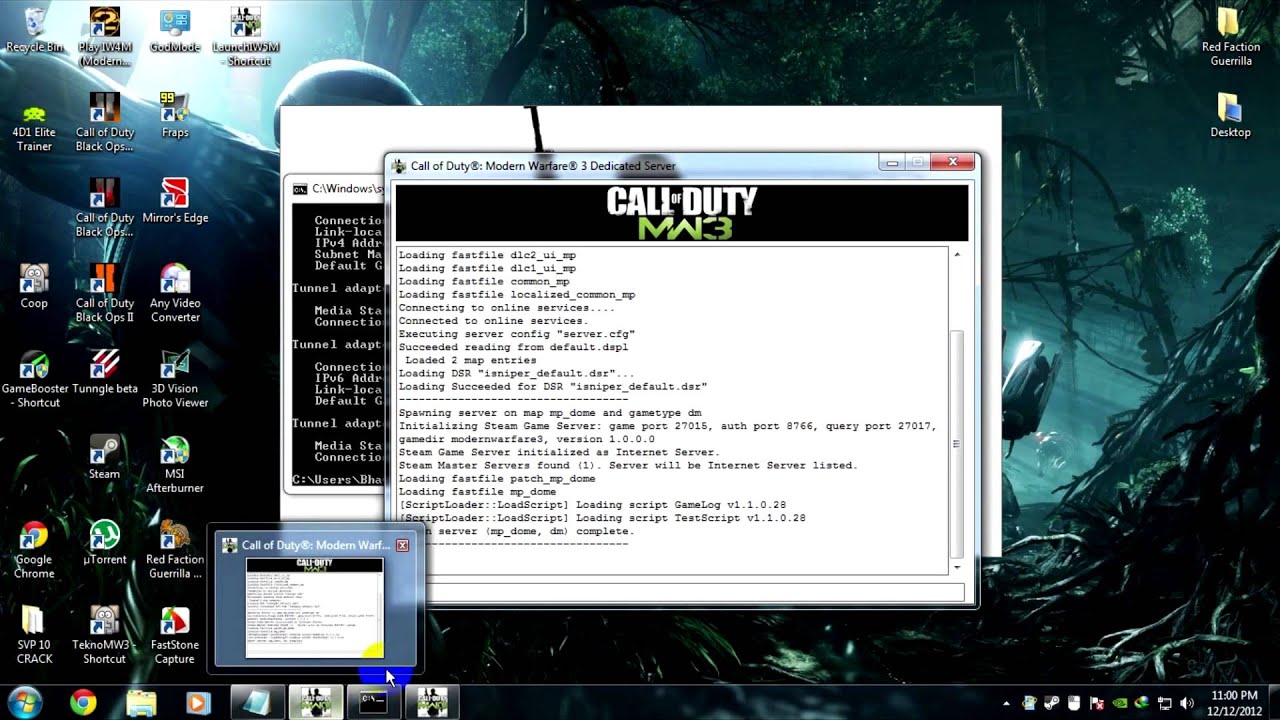This screenshot has height=720, width=1280.
Task: Select the Desktop folder icon at right
Action: coord(1231,116)
